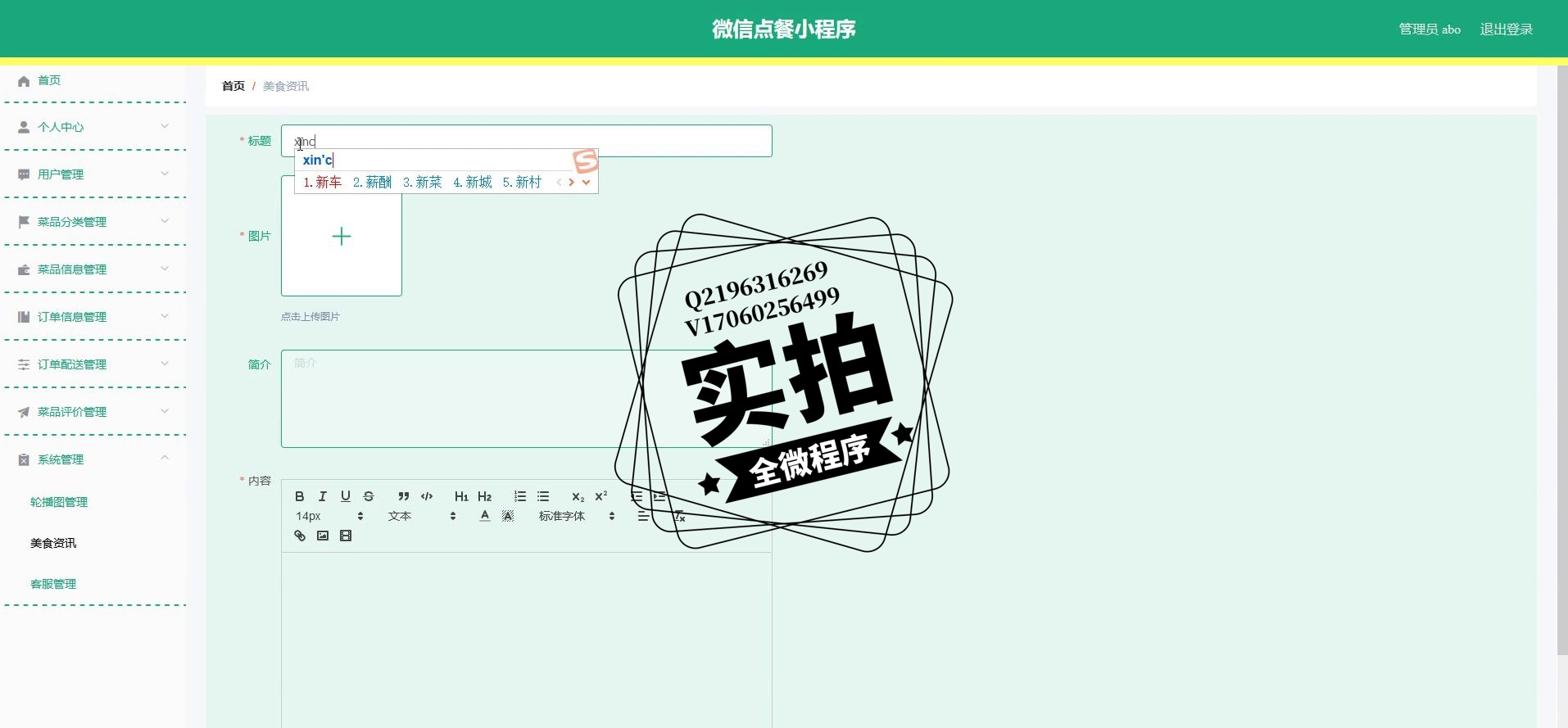Apply subscript formatting
Viewport: 1568px width, 728px height.
click(578, 496)
